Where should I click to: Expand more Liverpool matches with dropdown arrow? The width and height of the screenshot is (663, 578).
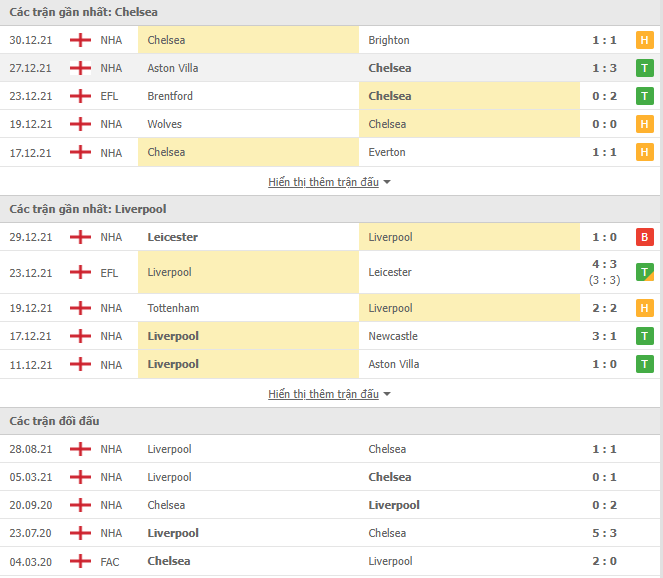[387, 394]
